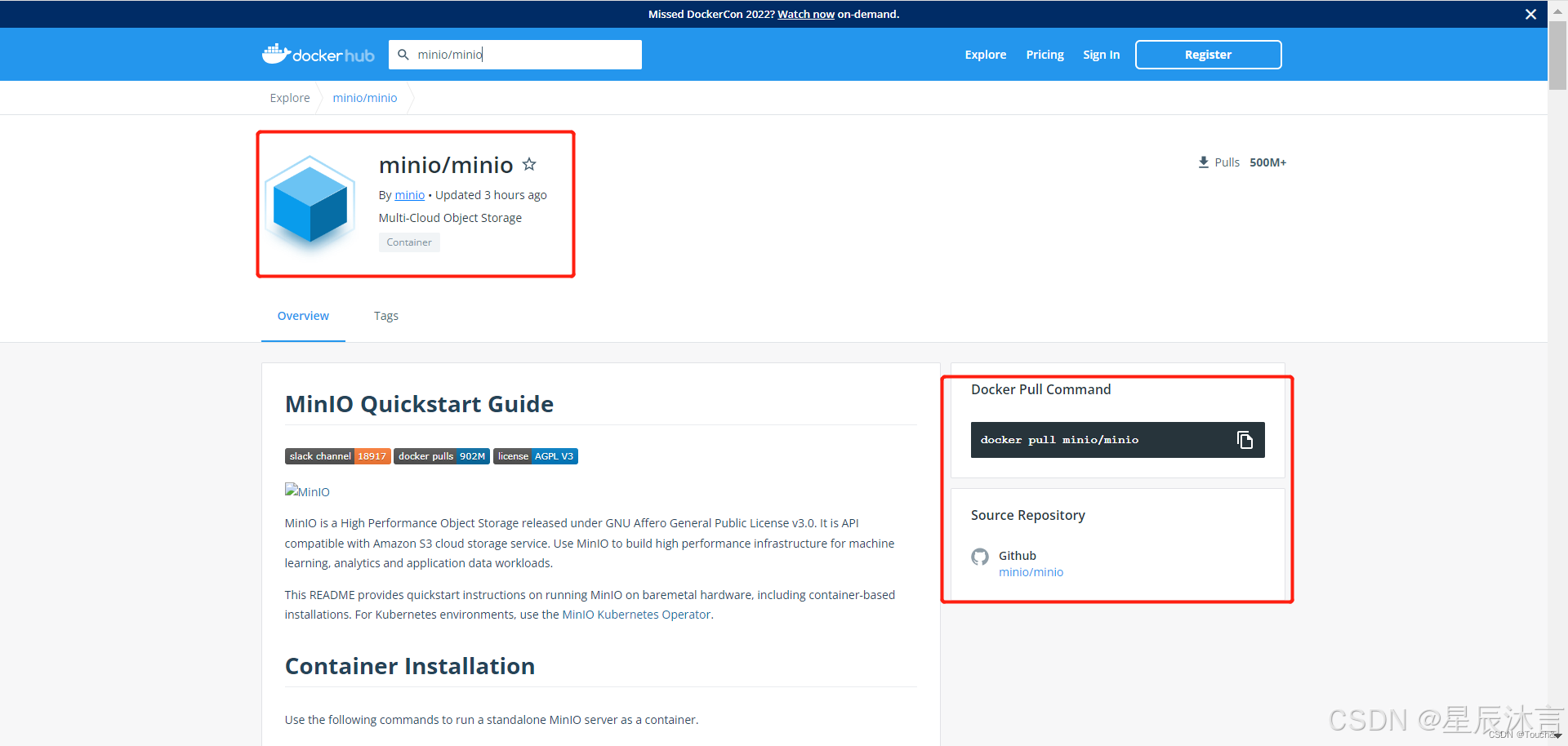1568x746 pixels.
Task: Click the search magnifier icon
Action: tap(403, 55)
